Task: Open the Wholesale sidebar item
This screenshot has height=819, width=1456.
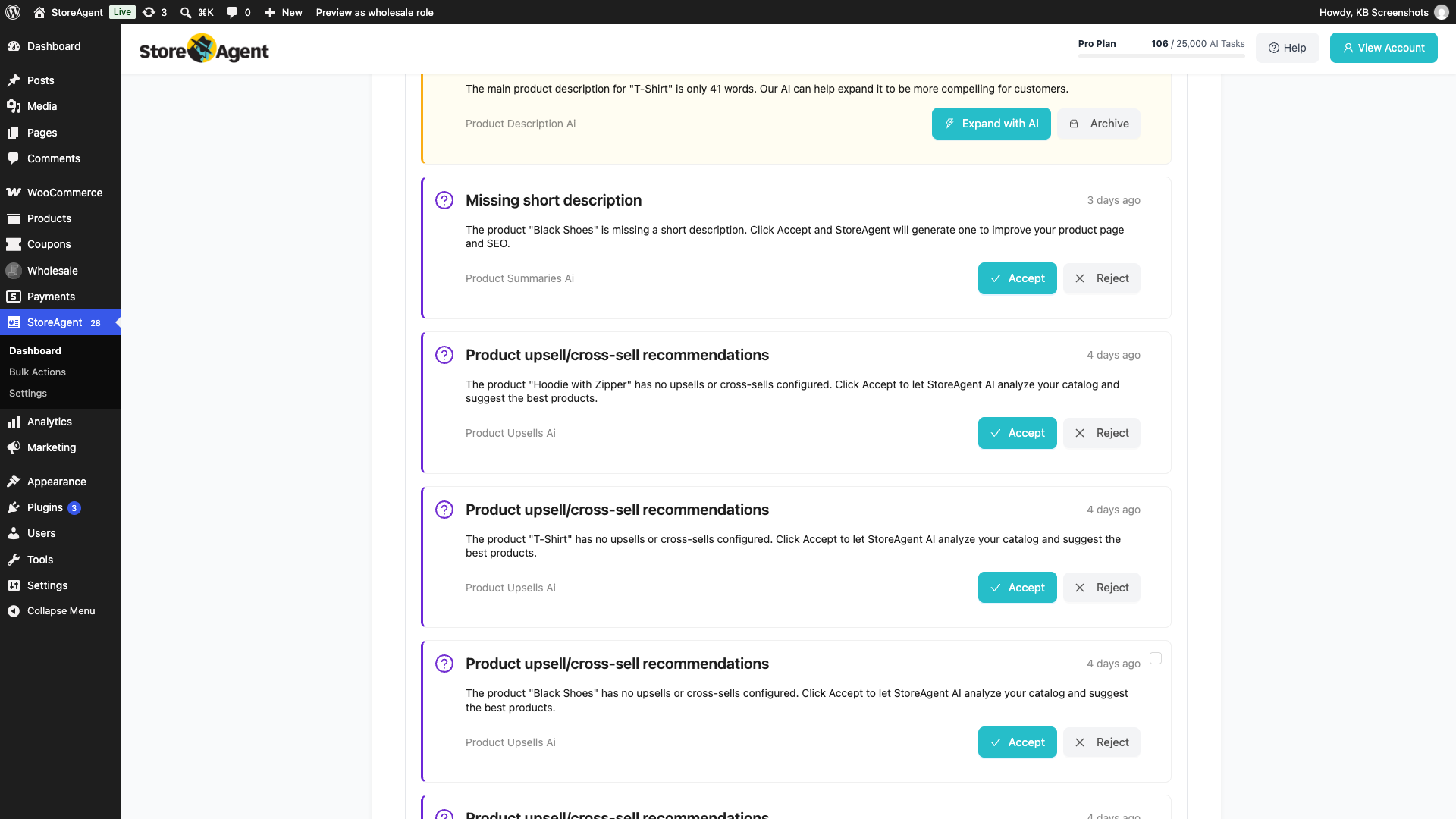Action: pyautogui.click(x=61, y=271)
